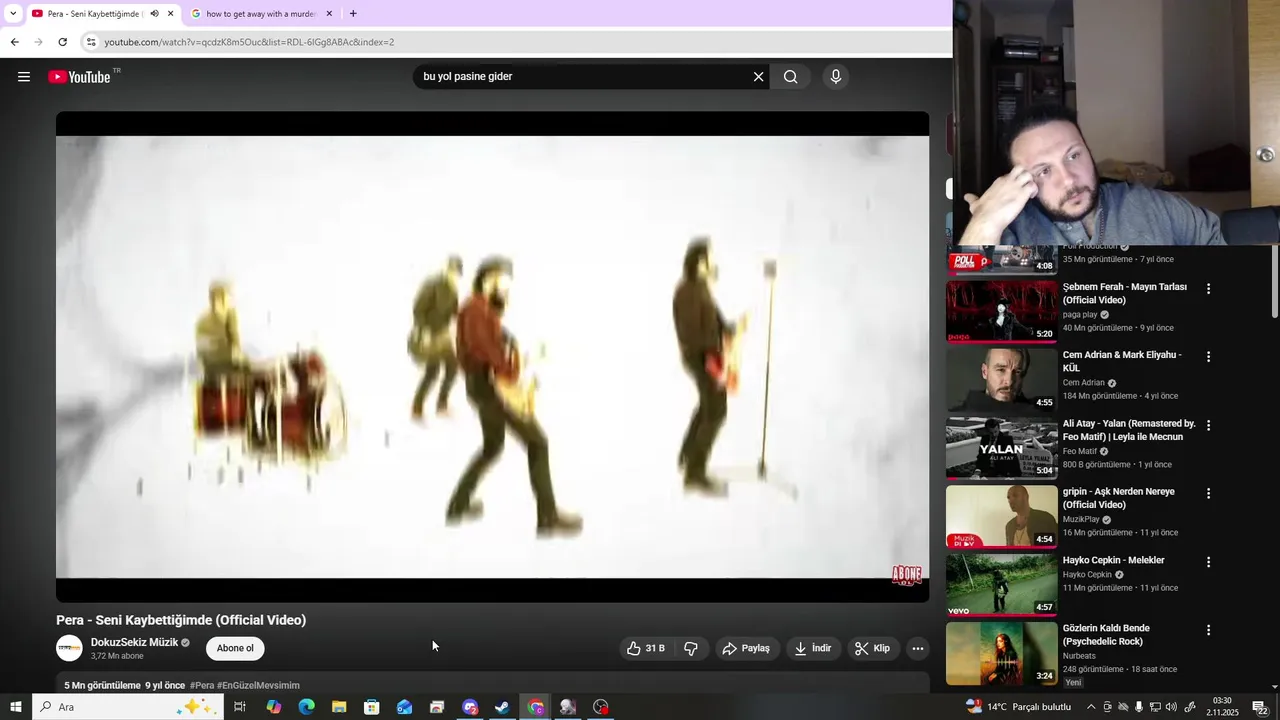This screenshot has width=1280, height=720.
Task: Open the Windows Start menu
Action: pos(16,707)
